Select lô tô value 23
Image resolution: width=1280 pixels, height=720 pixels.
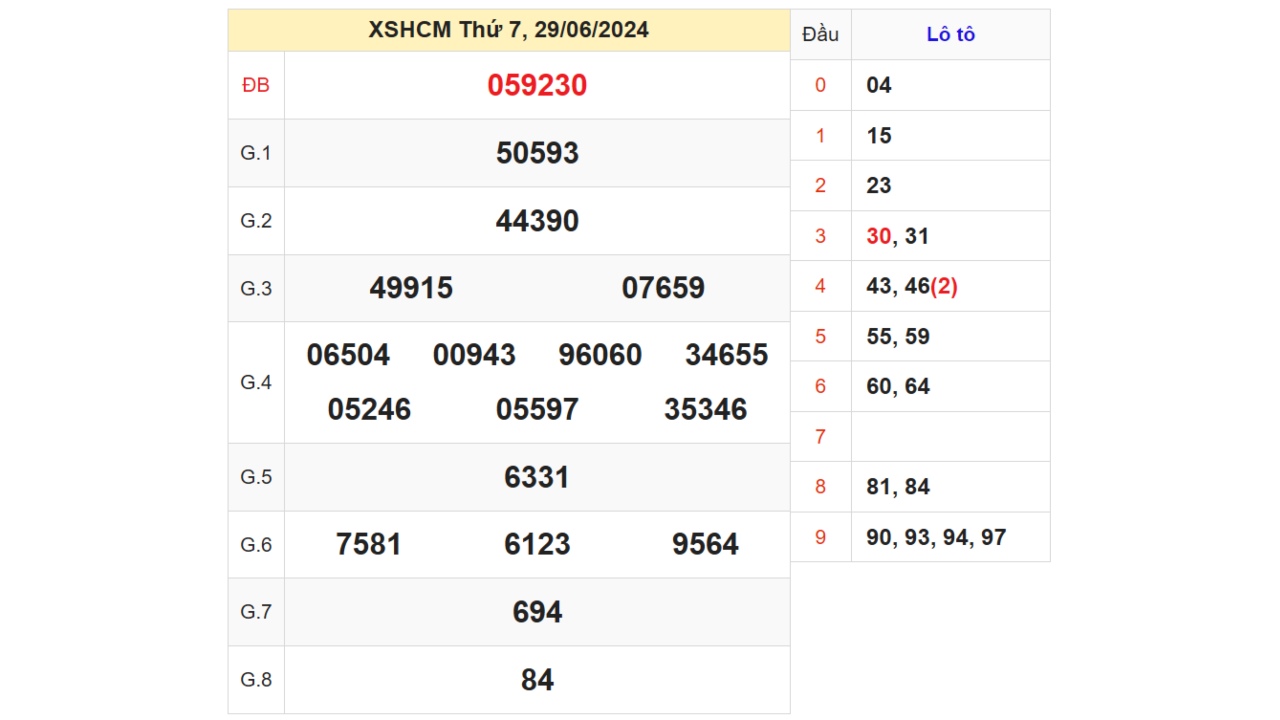pyautogui.click(x=879, y=186)
